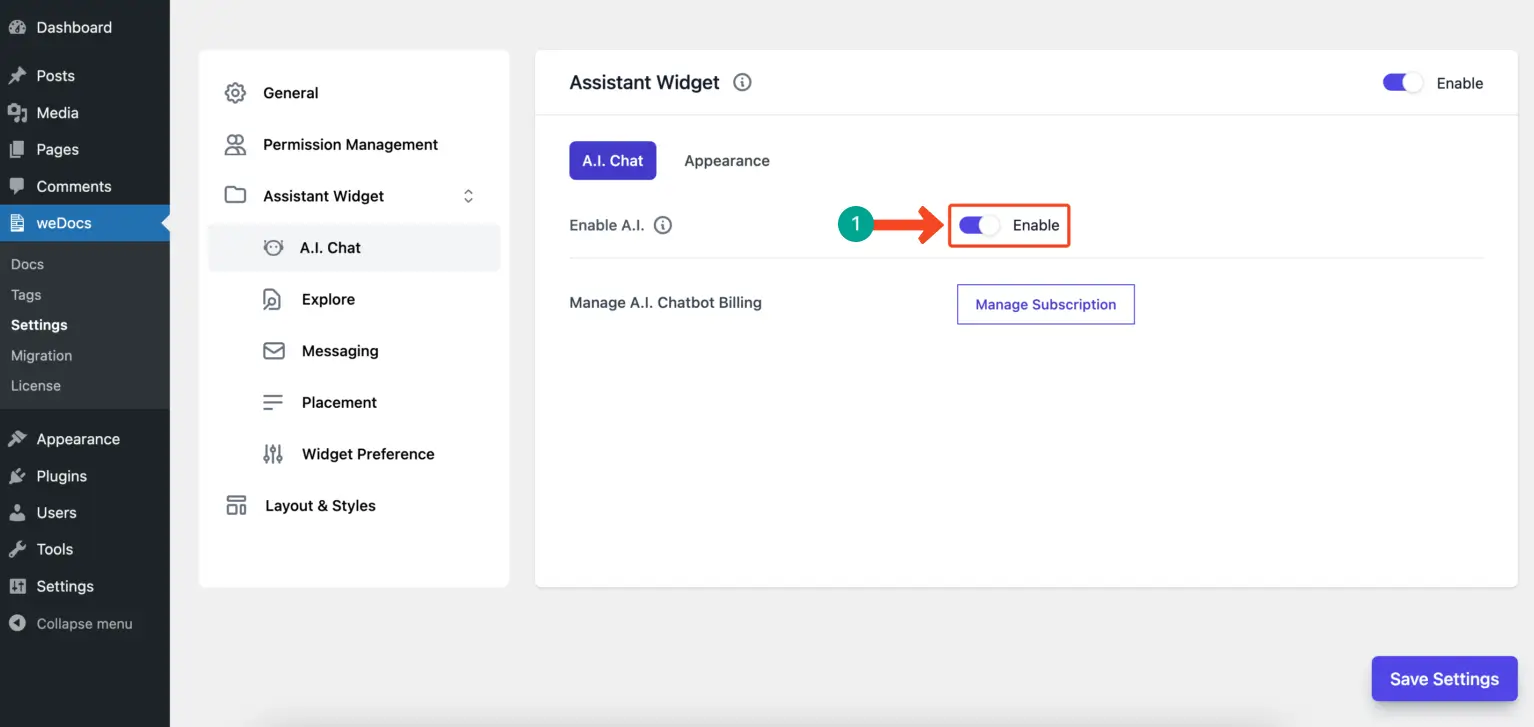The height and width of the screenshot is (727, 1534).
Task: Open the General settings label
Action: [x=291, y=93]
